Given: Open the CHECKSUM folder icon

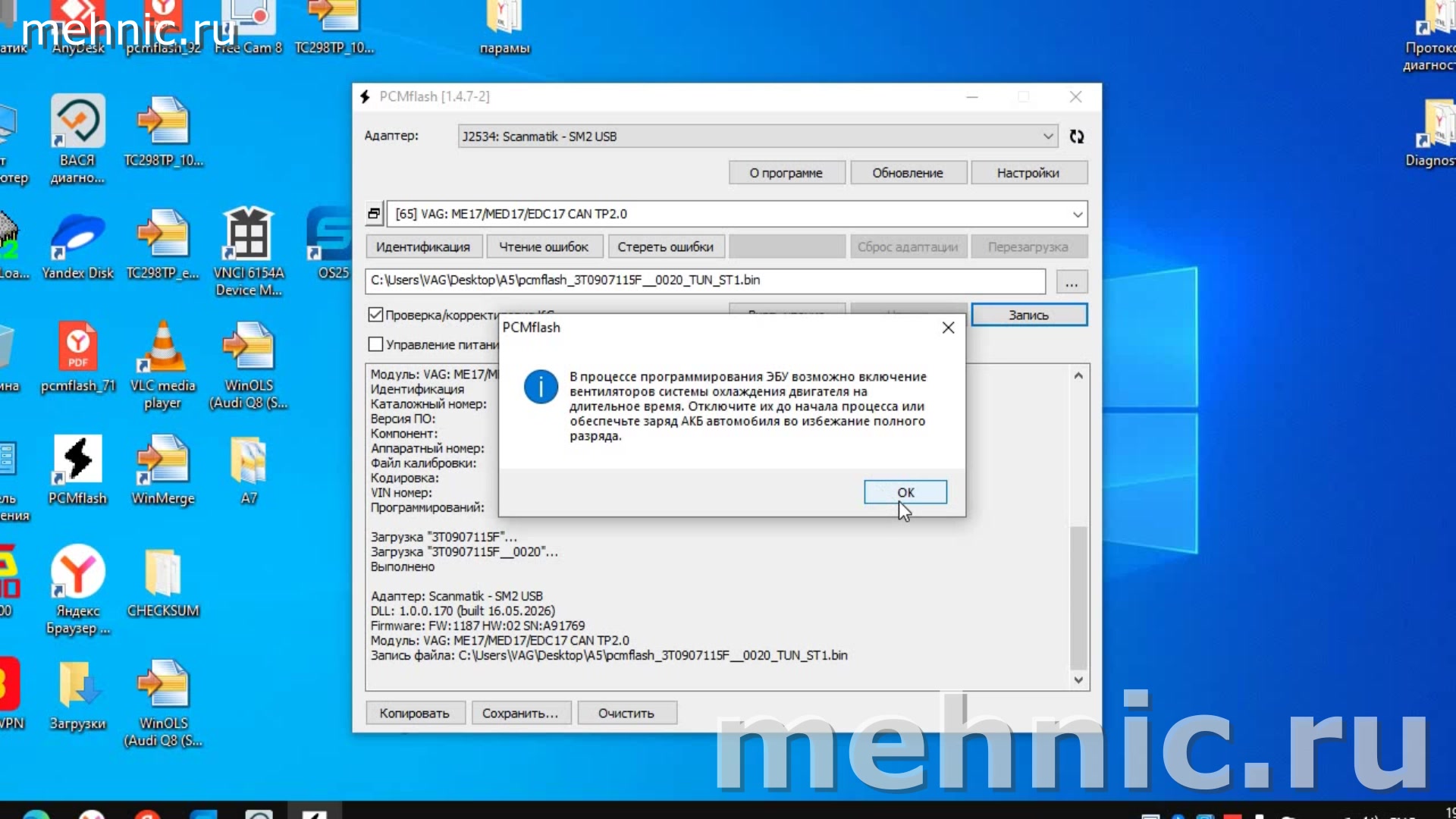Looking at the screenshot, I should click(163, 582).
